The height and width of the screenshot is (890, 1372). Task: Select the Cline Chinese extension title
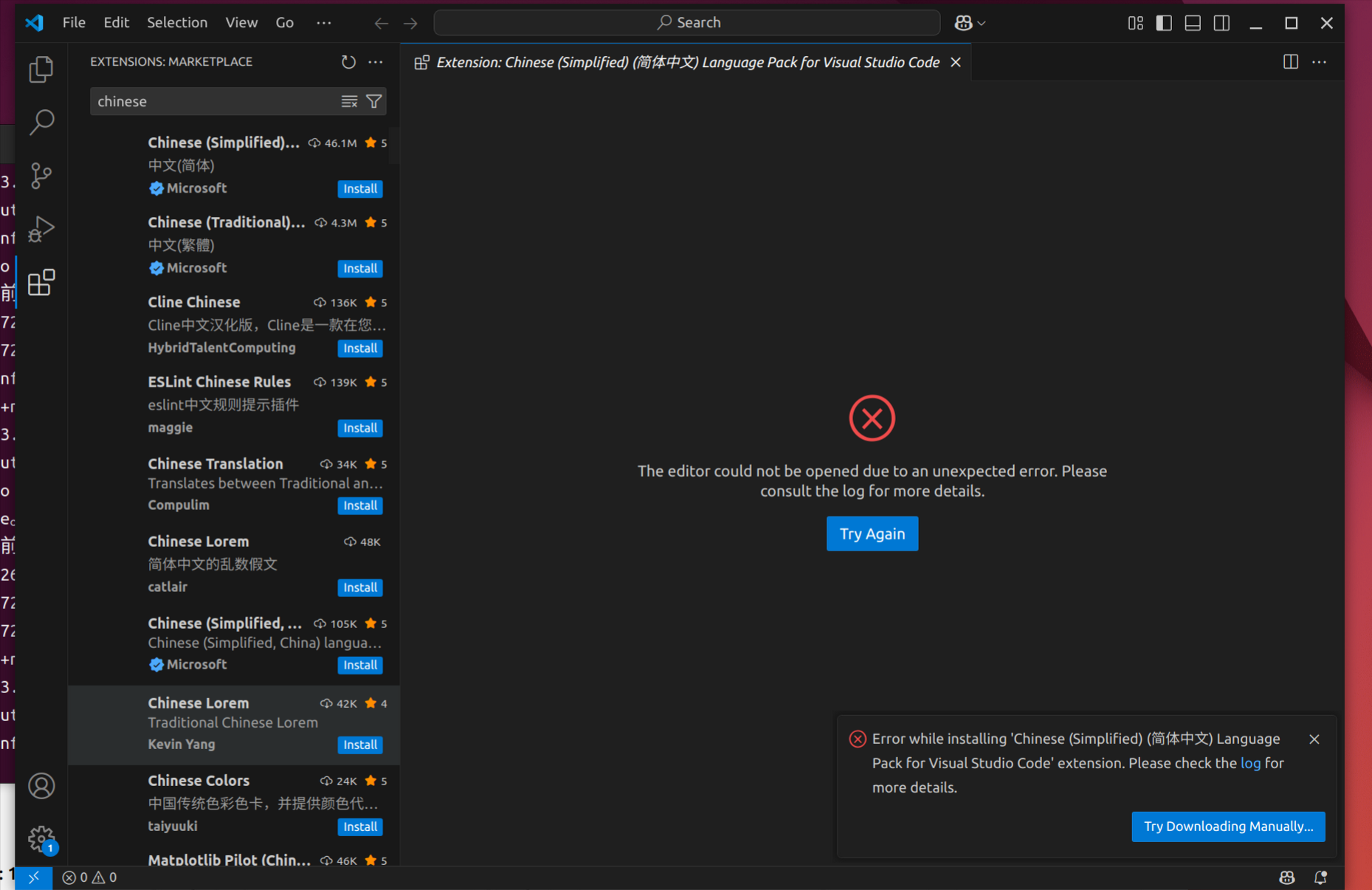pyautogui.click(x=194, y=302)
